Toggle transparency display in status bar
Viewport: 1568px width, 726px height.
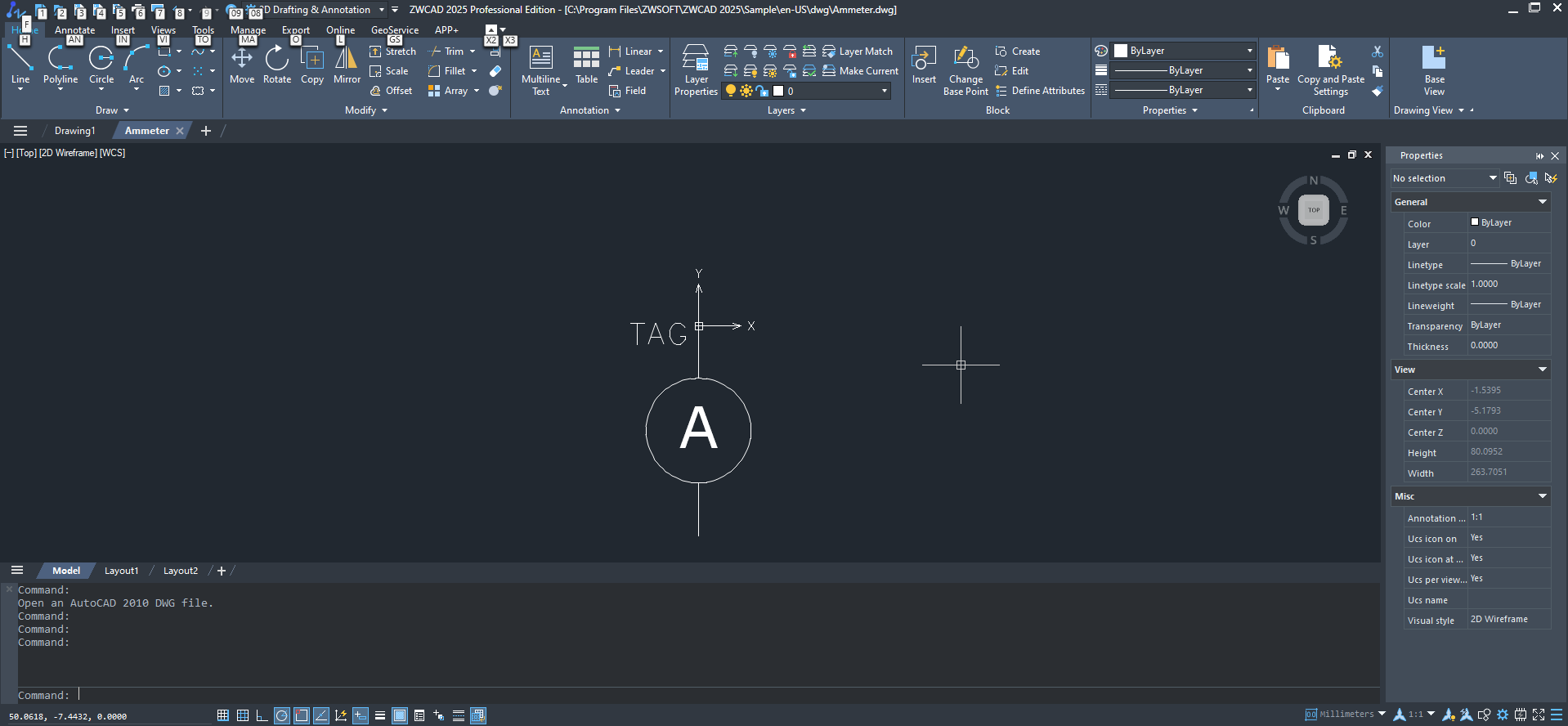tap(400, 715)
